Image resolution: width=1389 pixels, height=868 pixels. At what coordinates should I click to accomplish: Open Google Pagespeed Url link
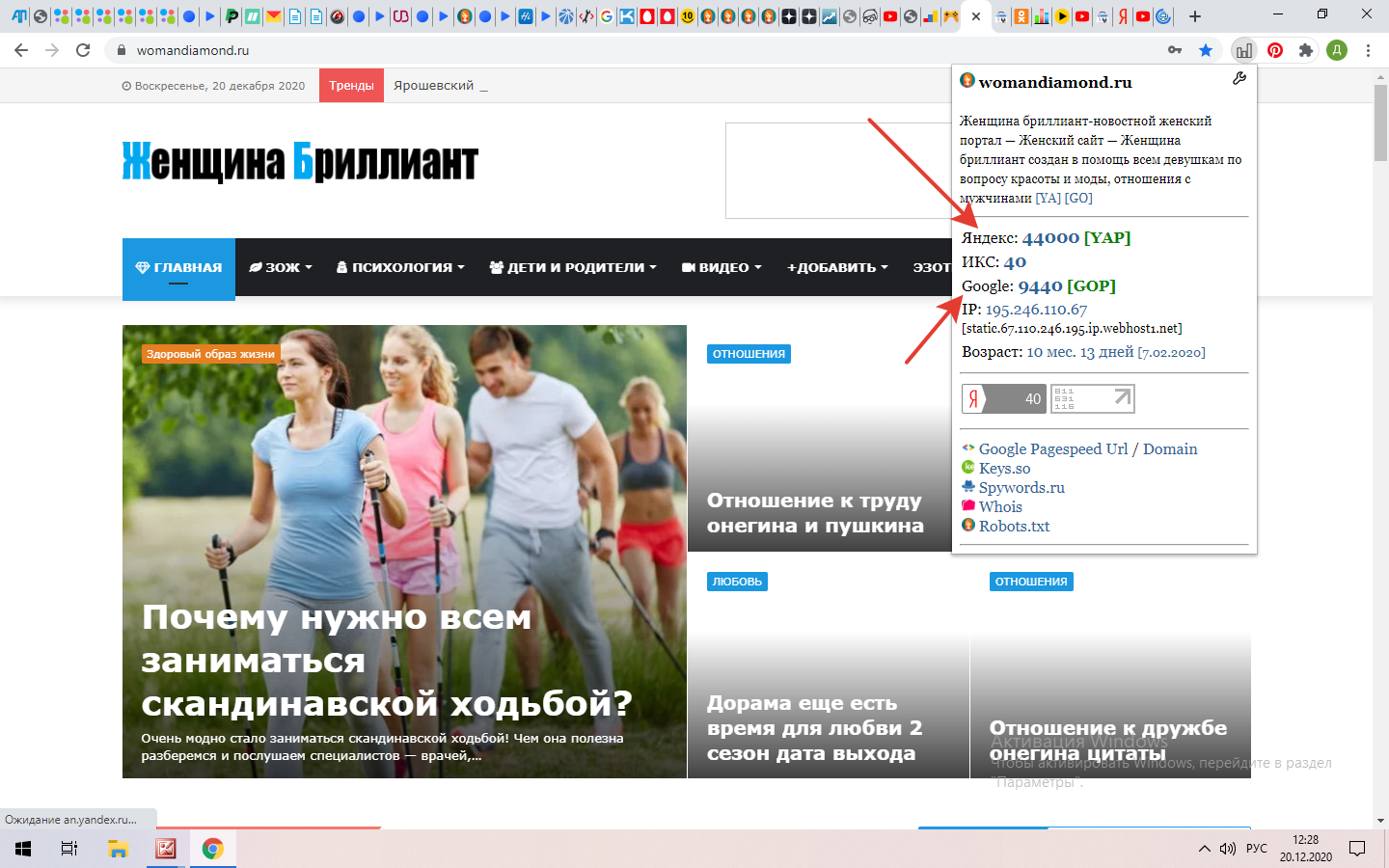click(x=1053, y=448)
